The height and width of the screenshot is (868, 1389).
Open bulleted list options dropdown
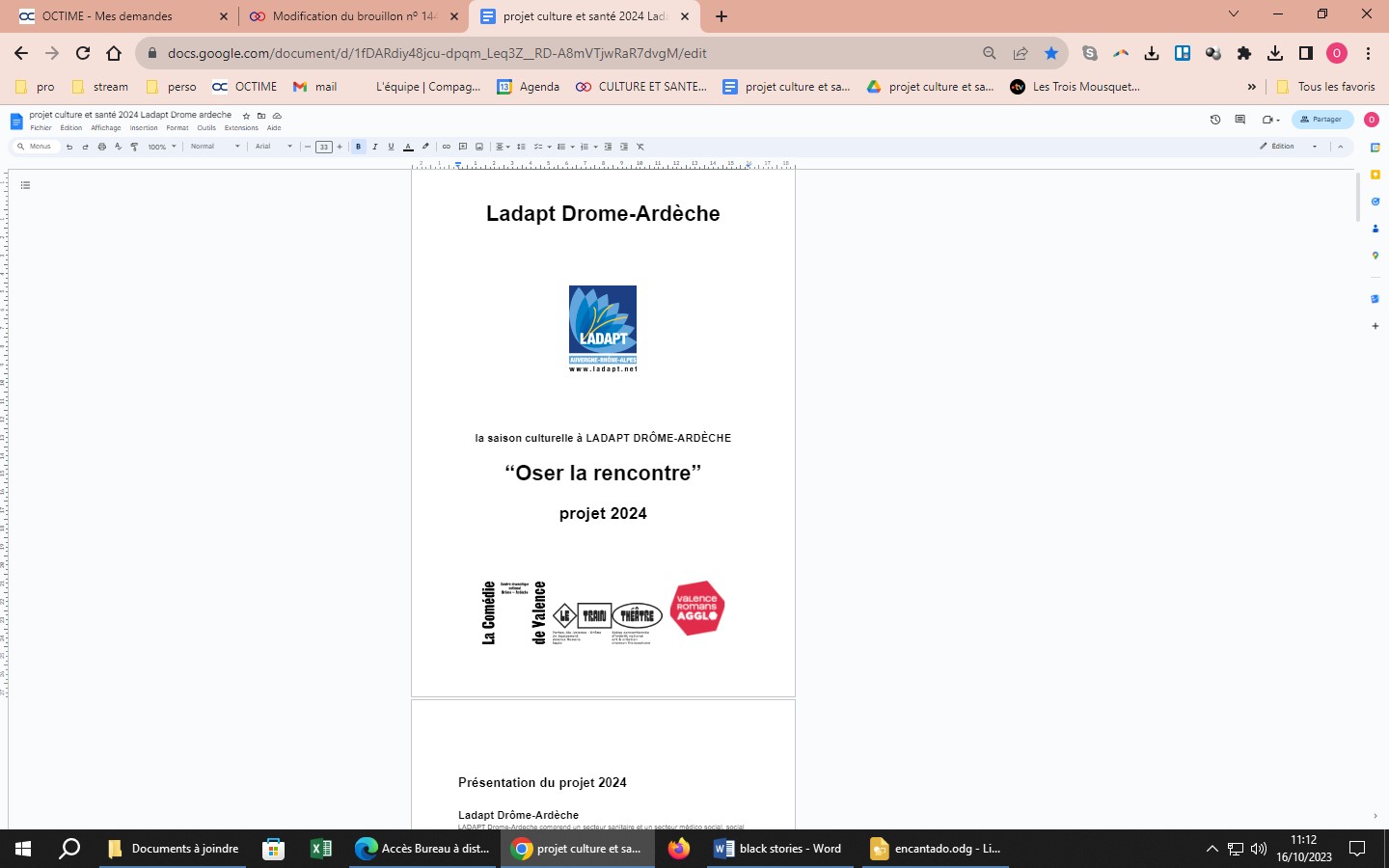coord(565,147)
